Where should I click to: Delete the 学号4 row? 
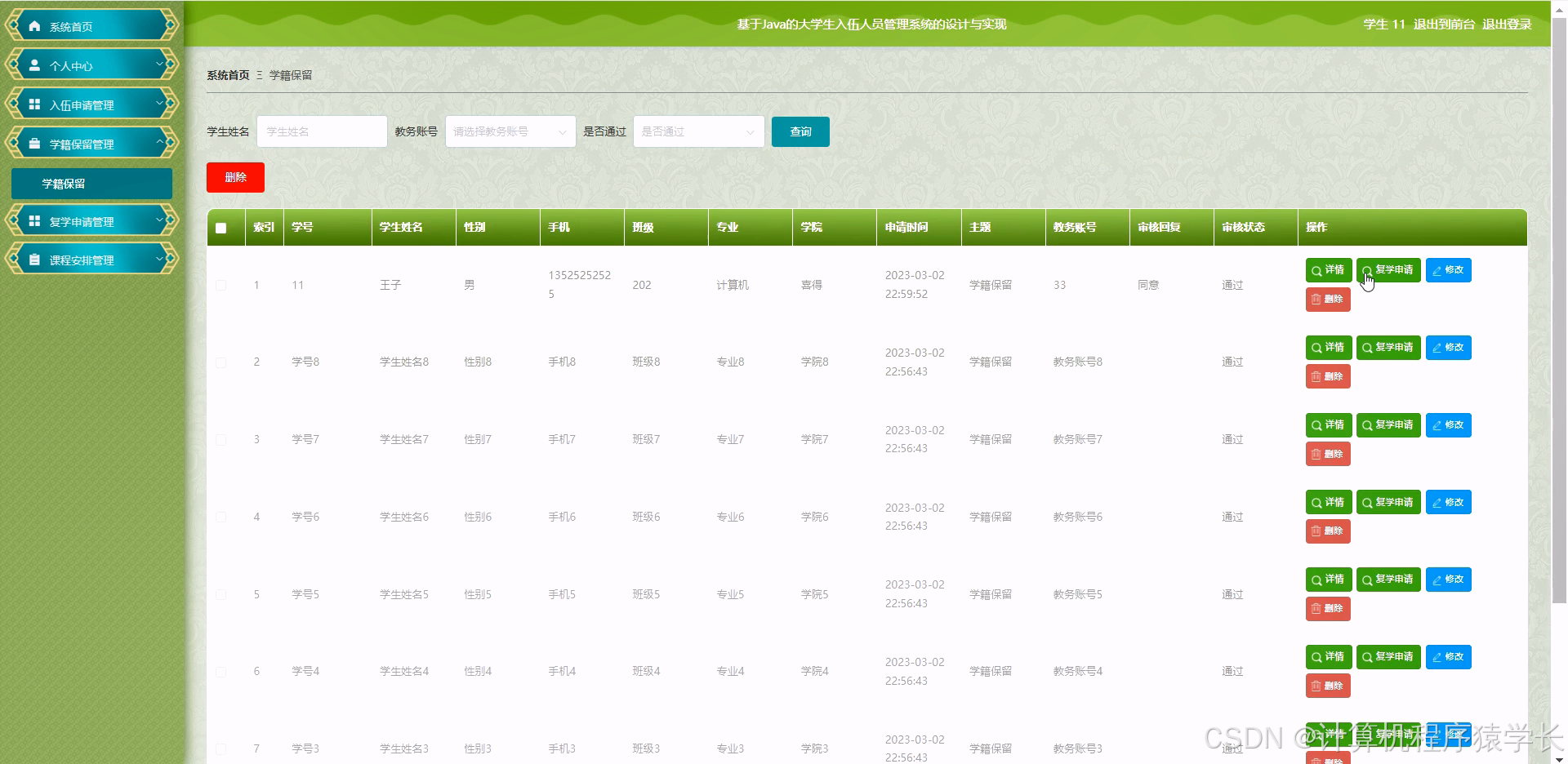(1328, 686)
